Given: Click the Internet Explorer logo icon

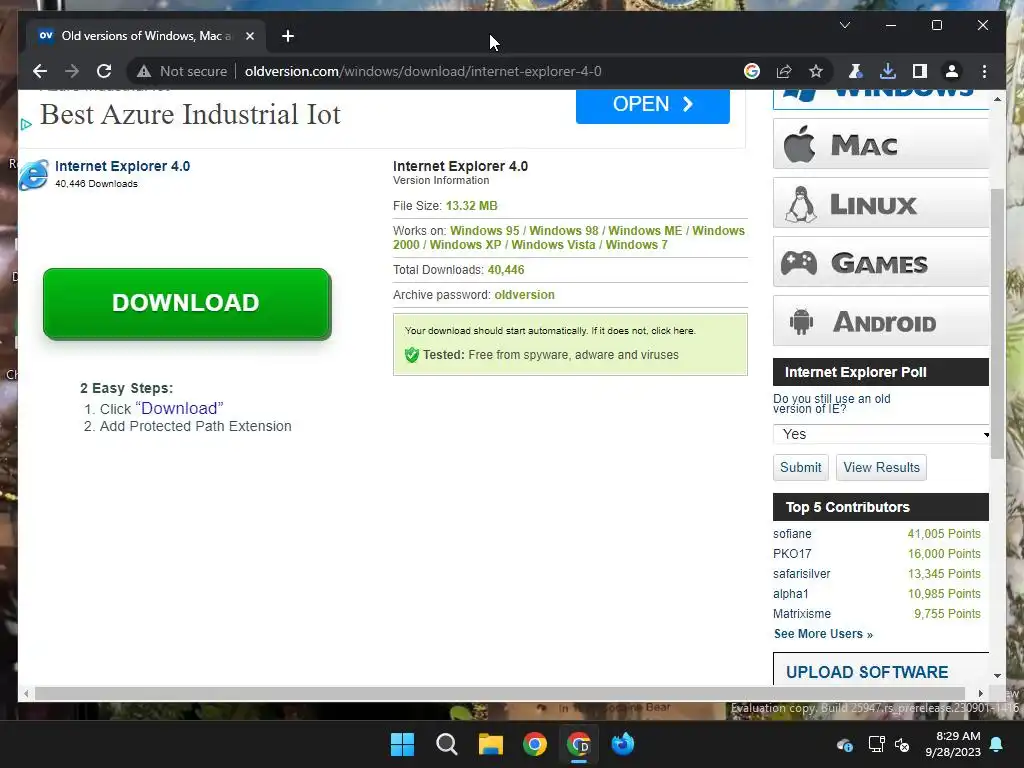Looking at the screenshot, I should tap(34, 174).
